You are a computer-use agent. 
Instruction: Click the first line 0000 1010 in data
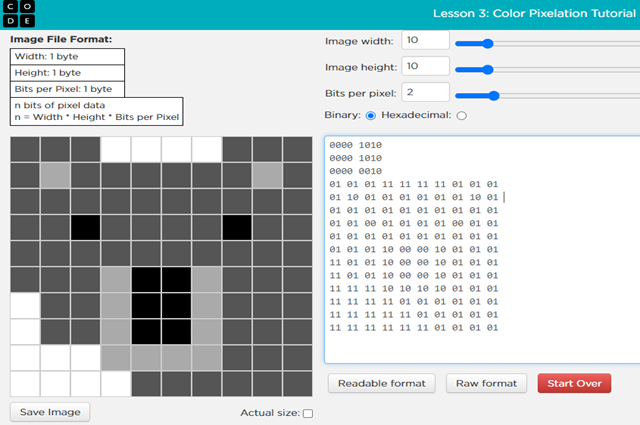click(355, 145)
